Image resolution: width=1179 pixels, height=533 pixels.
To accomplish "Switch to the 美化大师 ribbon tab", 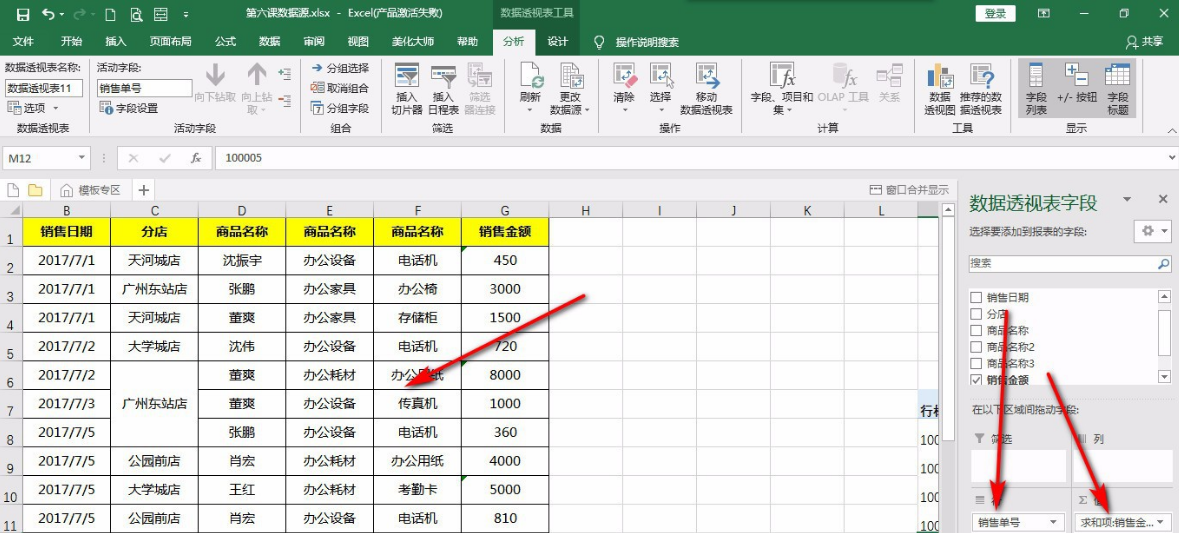I will pos(413,41).
